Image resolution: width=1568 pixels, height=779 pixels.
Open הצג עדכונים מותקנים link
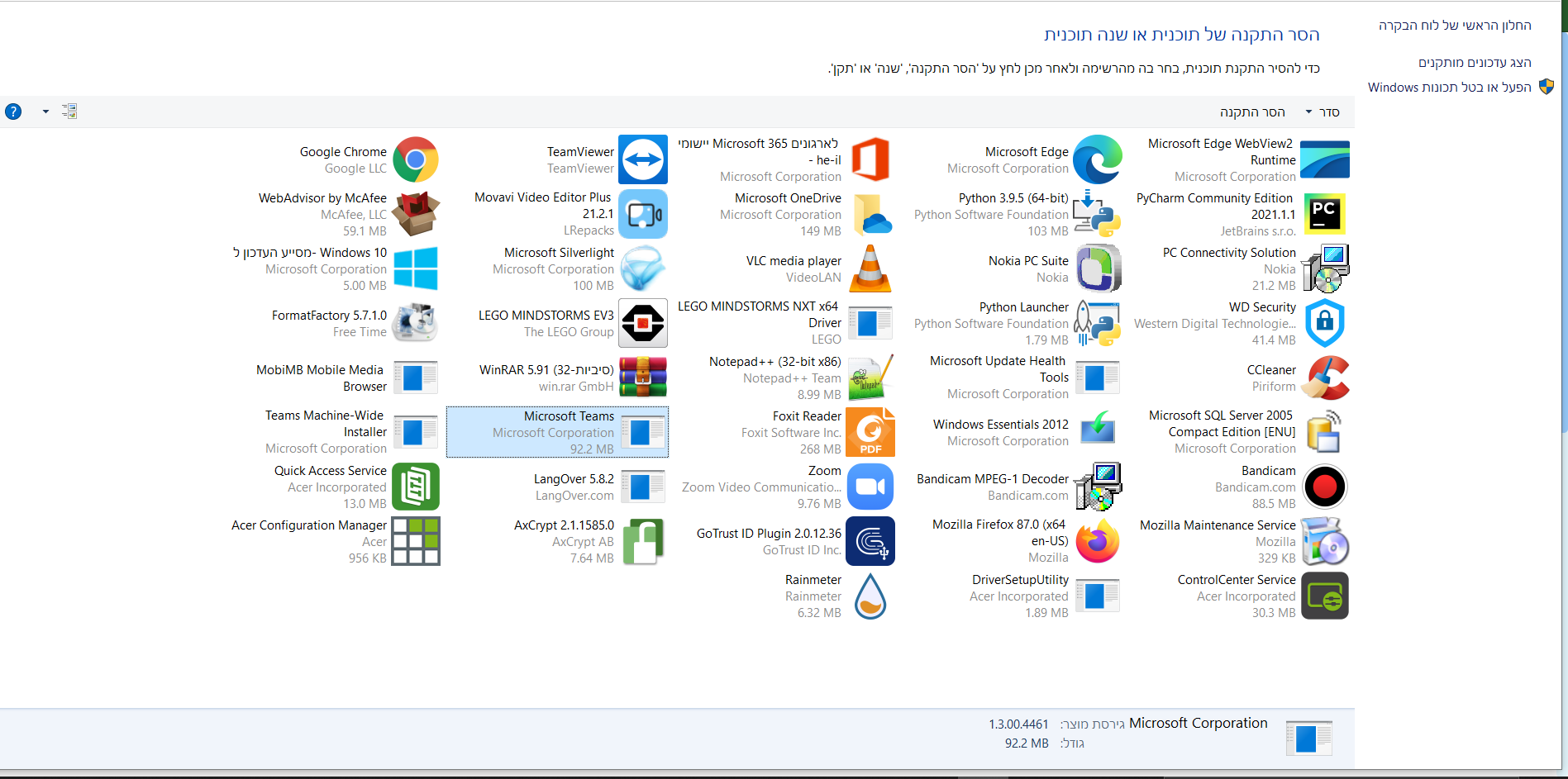click(1475, 62)
